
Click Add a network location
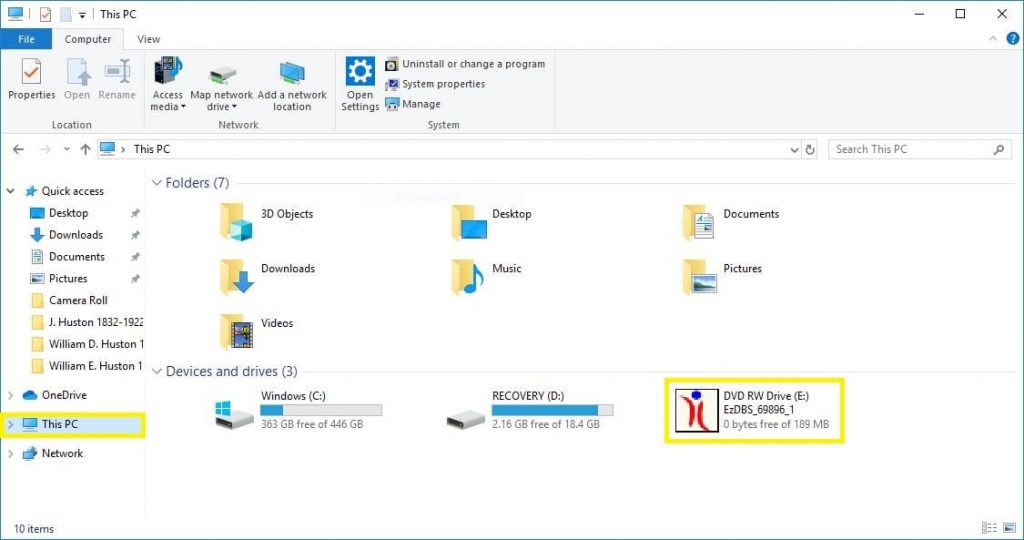(292, 85)
